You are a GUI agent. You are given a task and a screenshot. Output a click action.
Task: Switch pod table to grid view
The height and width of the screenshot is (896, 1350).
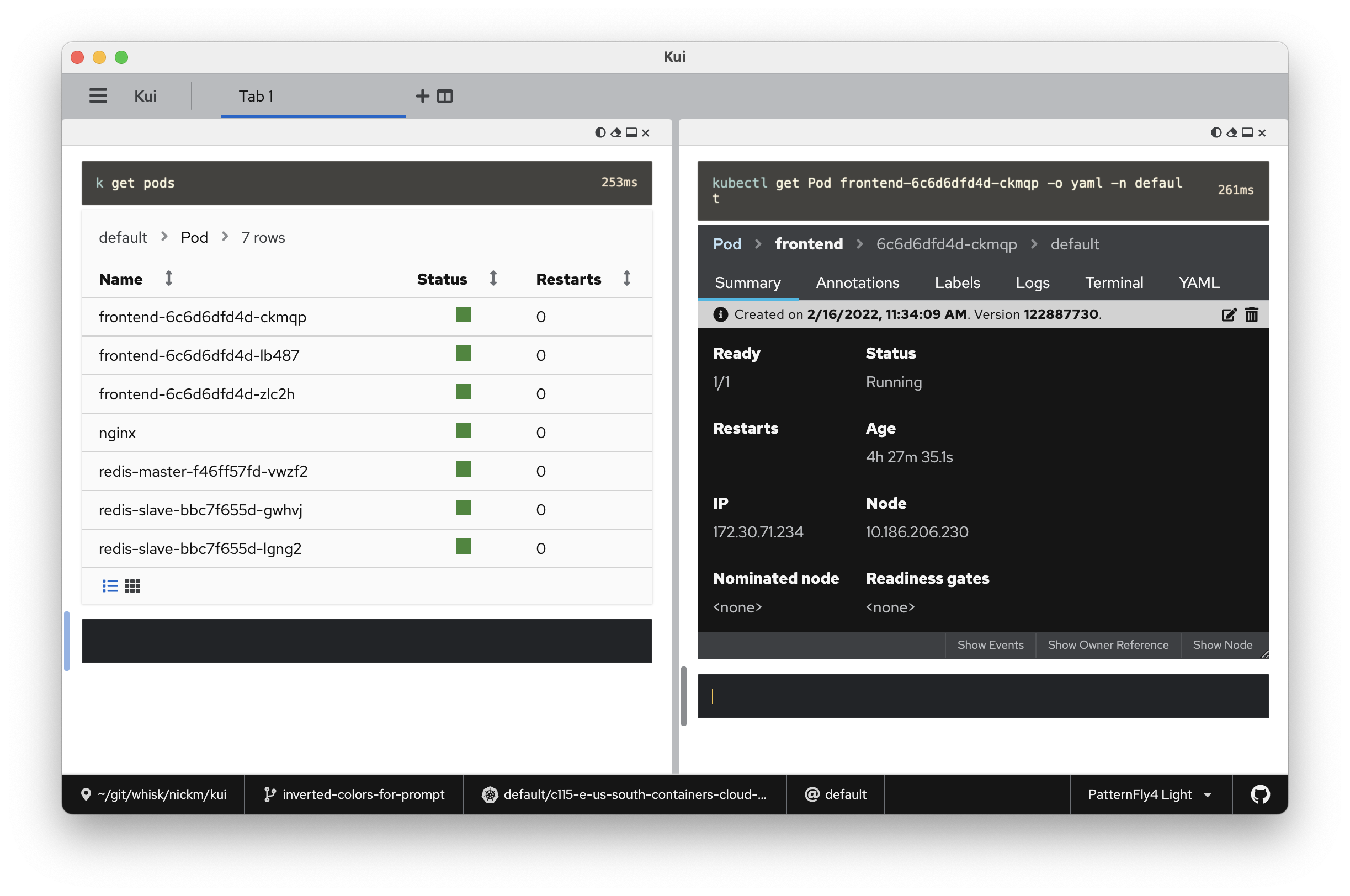(132, 586)
